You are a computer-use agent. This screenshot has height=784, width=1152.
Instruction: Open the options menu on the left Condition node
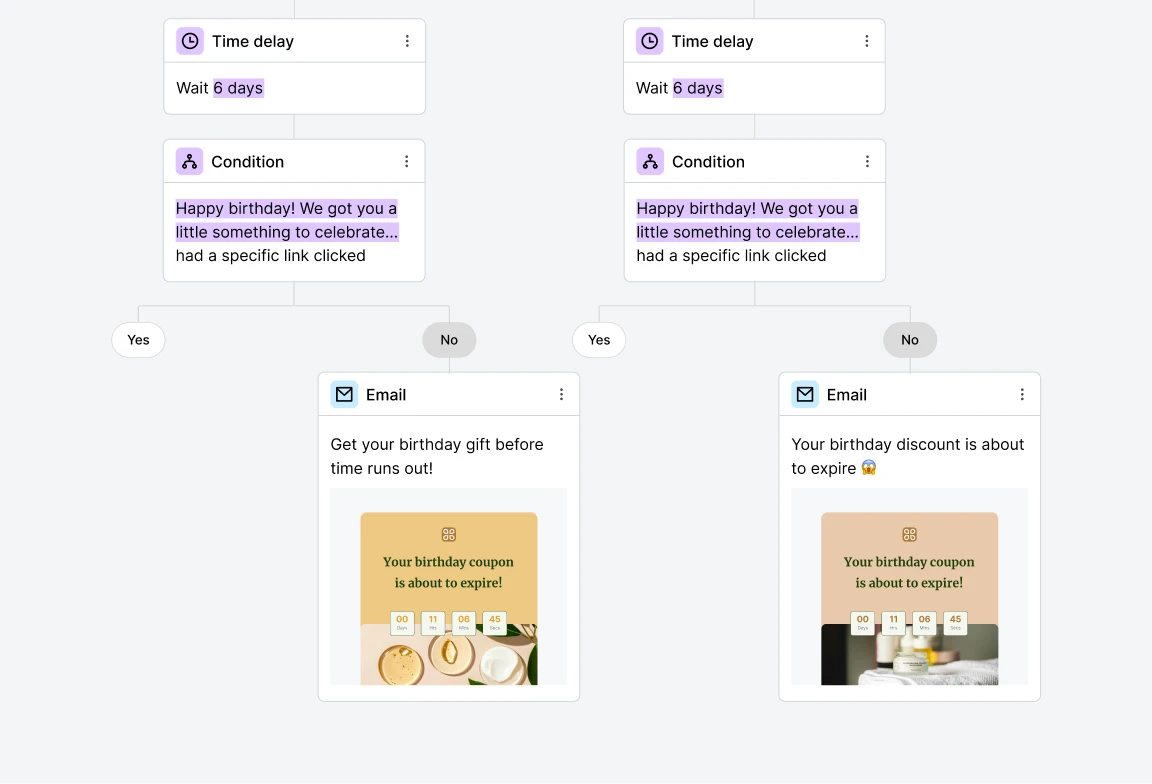pos(407,161)
